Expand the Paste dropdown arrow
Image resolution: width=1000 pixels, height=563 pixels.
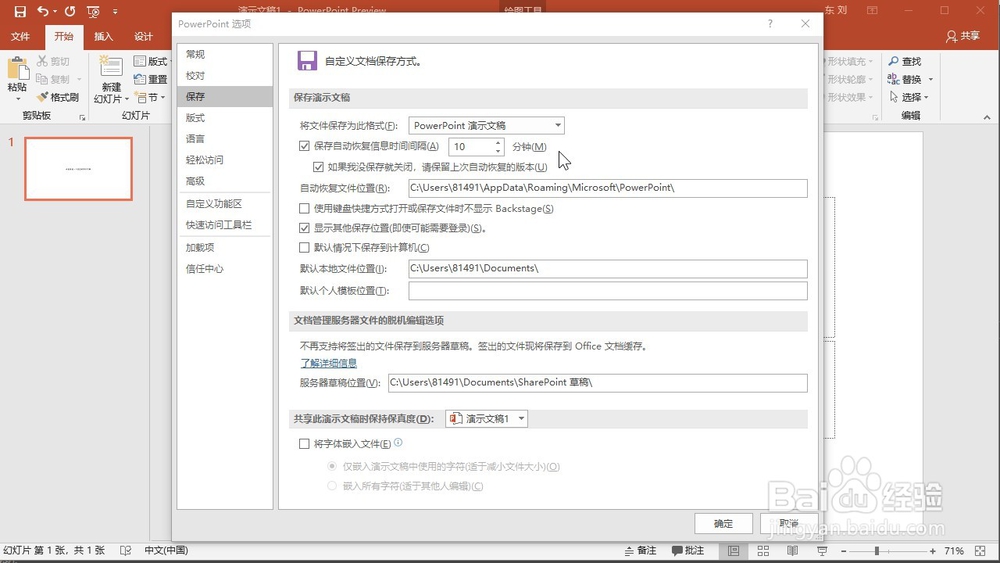pos(17,99)
